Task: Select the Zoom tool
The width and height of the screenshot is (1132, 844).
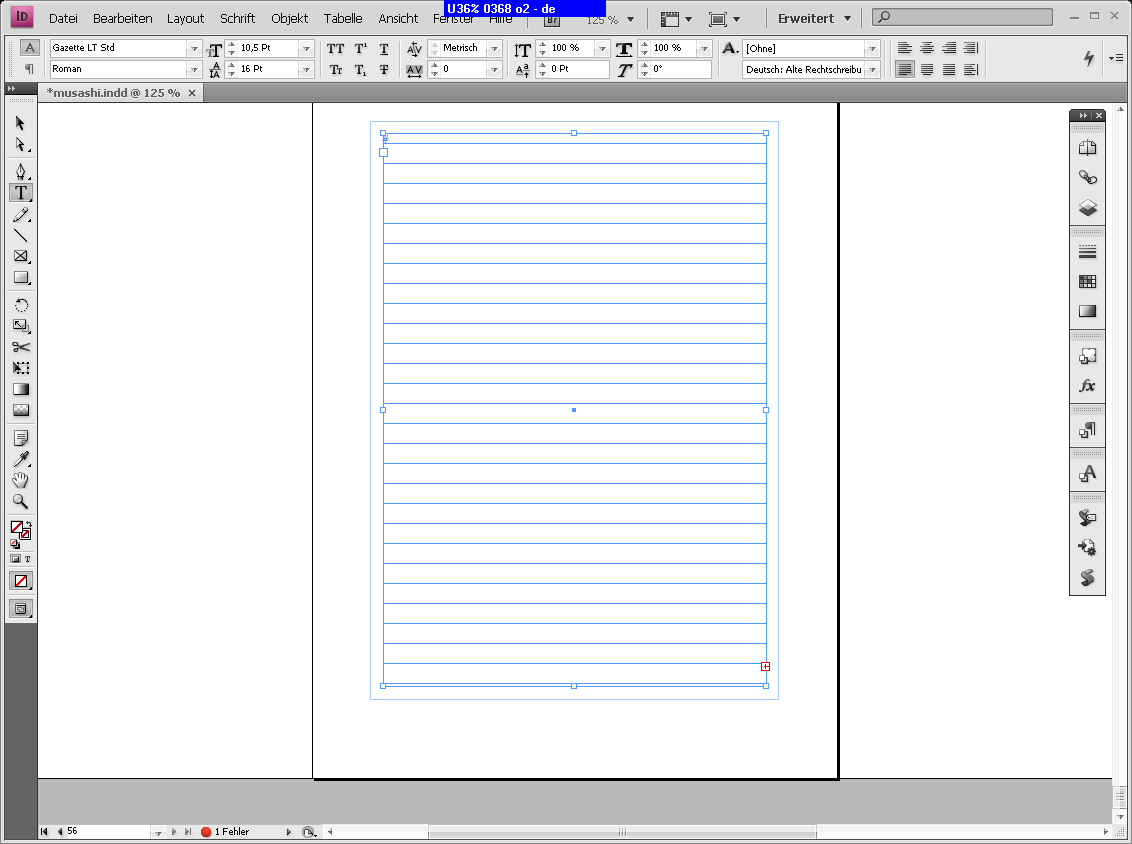Action: pos(20,501)
